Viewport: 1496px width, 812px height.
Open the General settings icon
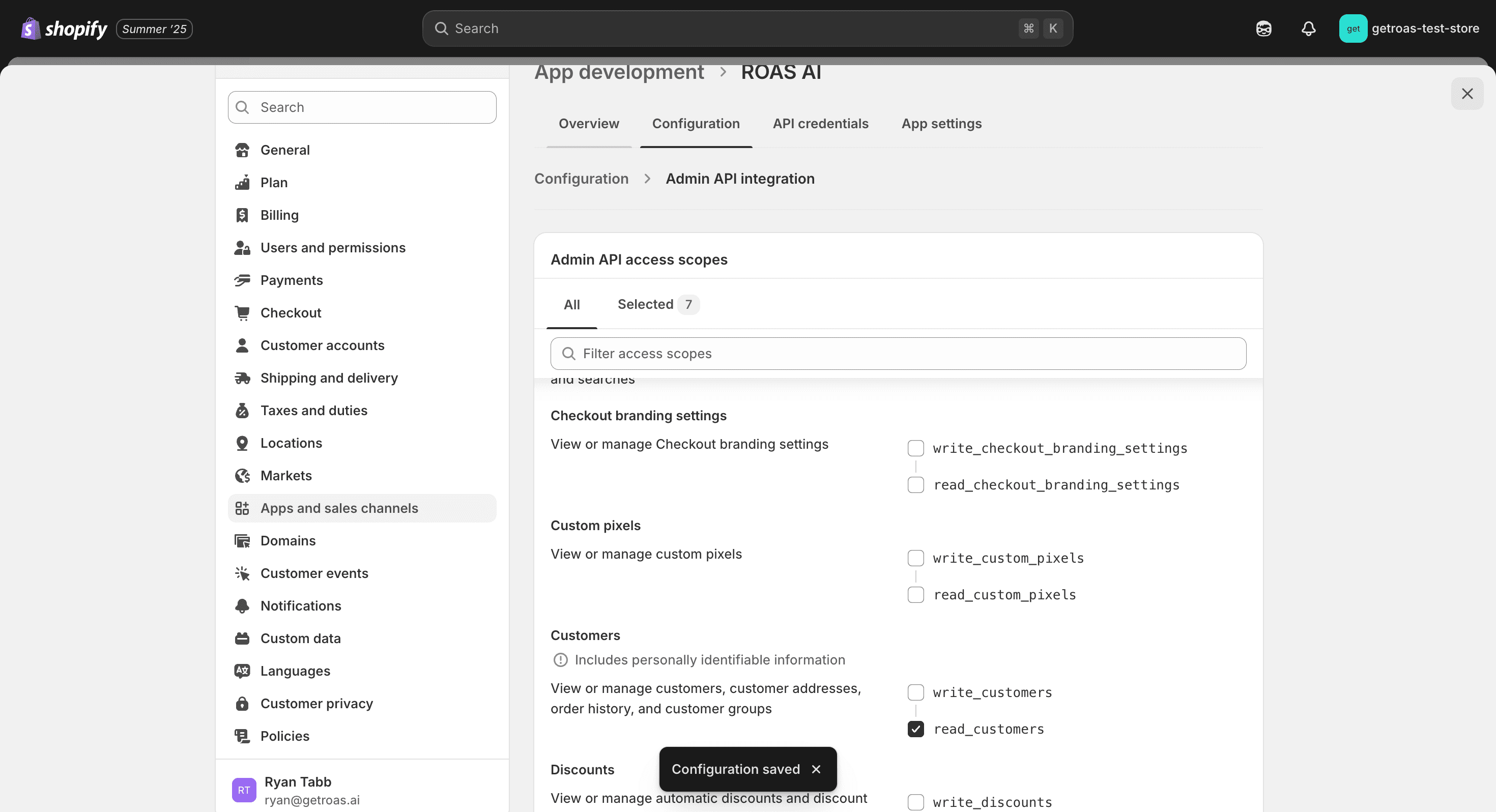[242, 150]
